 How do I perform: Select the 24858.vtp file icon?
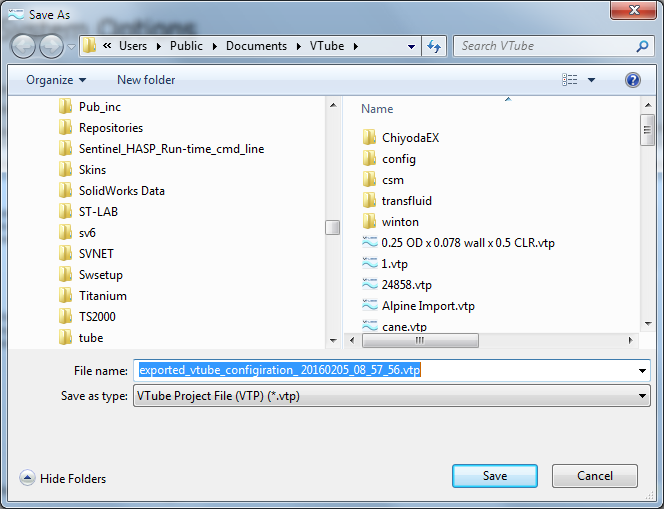point(369,285)
